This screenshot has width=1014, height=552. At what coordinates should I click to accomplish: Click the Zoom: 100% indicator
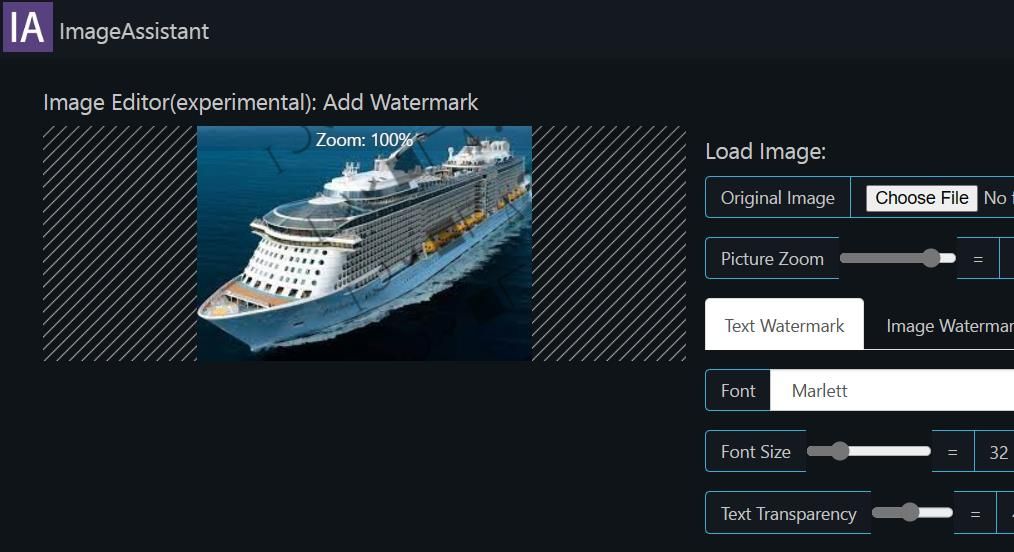click(x=364, y=140)
